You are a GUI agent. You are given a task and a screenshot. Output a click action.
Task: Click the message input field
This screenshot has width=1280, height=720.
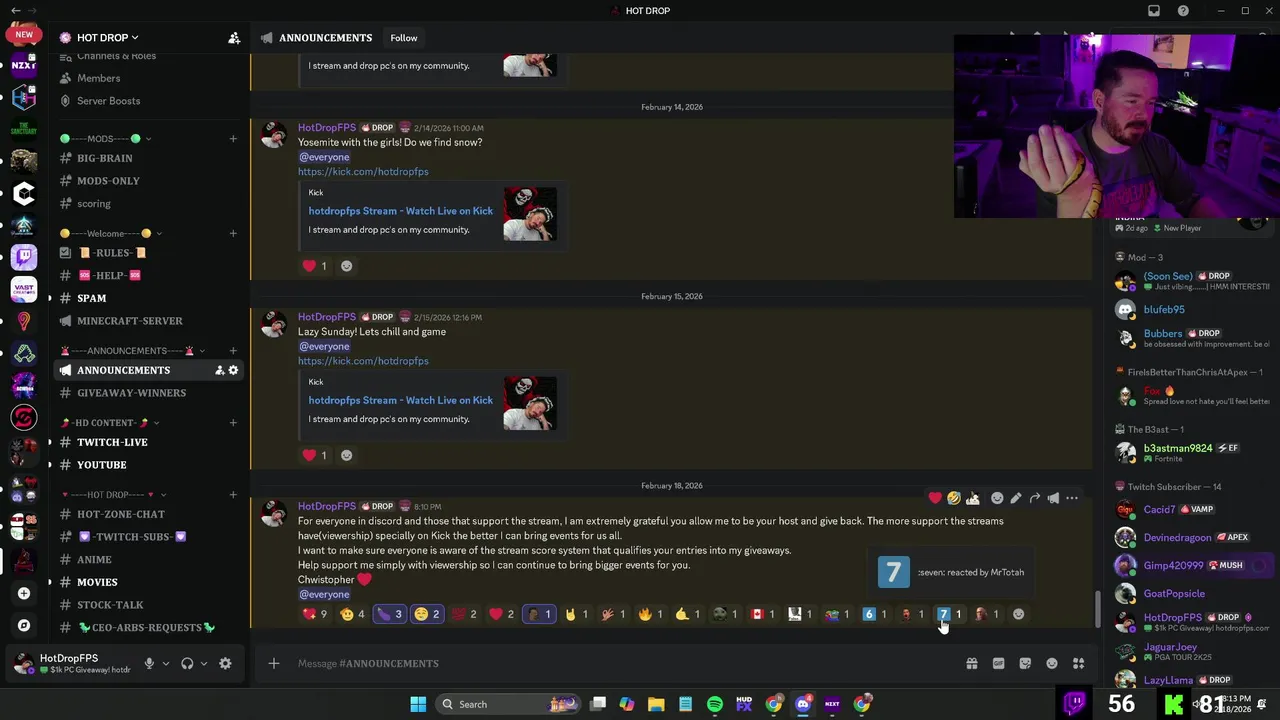point(620,664)
